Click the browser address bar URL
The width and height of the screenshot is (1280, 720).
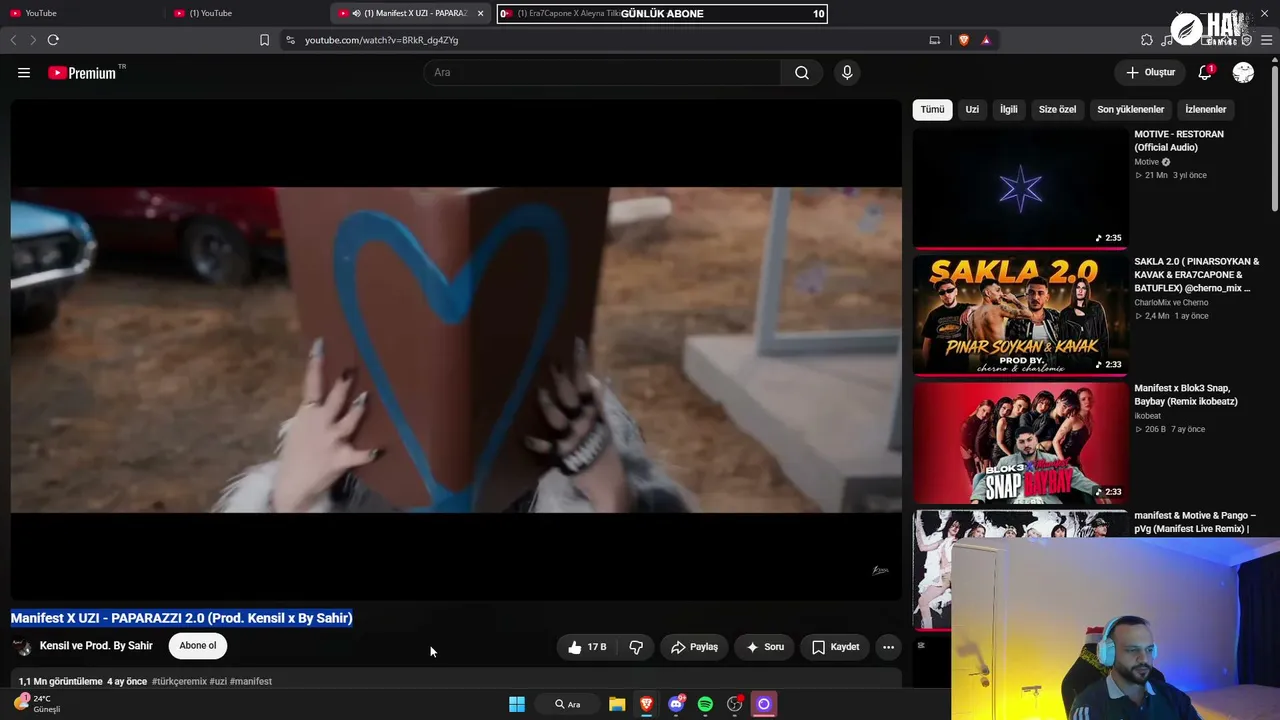(x=381, y=40)
